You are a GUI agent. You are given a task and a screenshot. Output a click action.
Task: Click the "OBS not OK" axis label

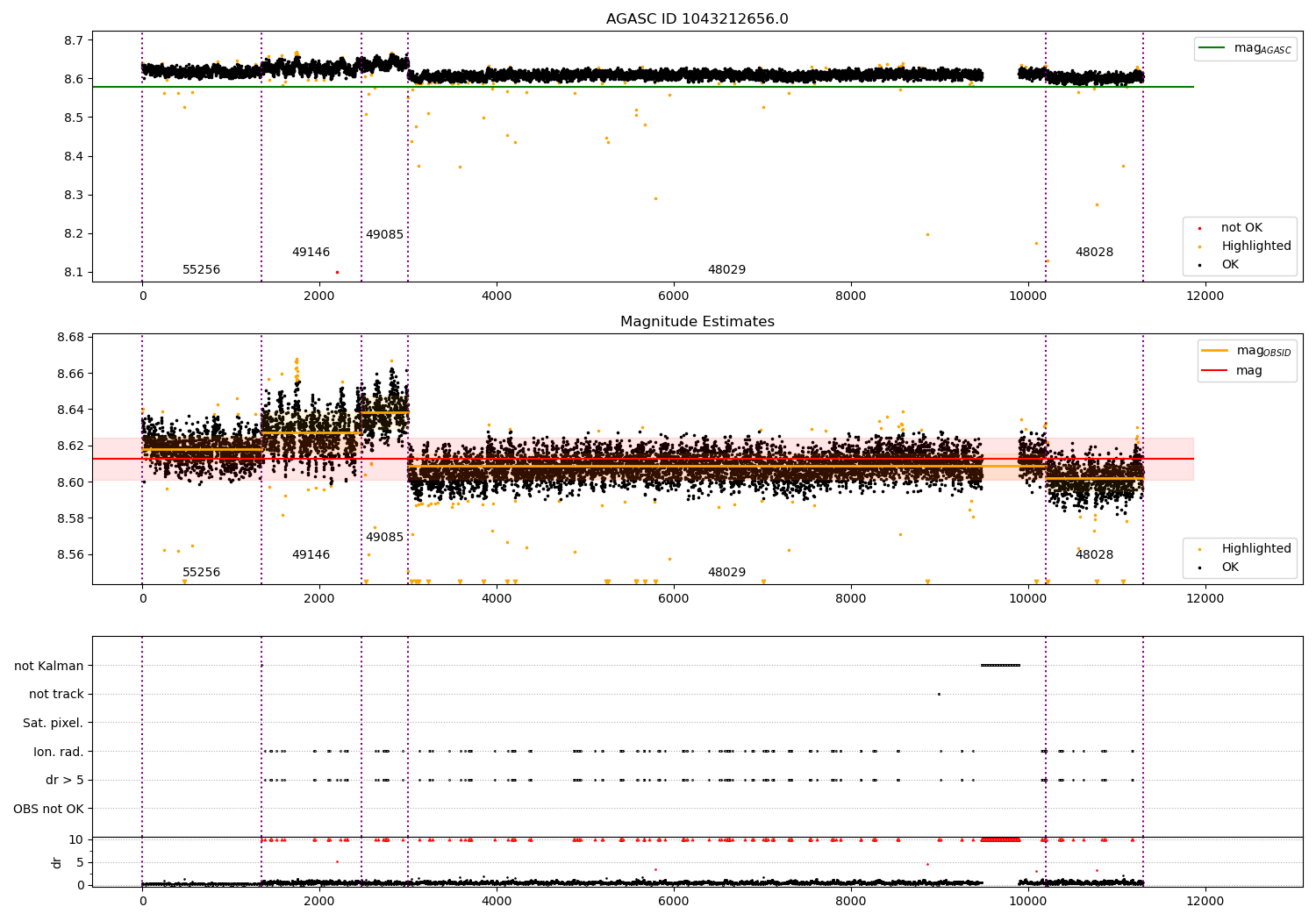49,809
